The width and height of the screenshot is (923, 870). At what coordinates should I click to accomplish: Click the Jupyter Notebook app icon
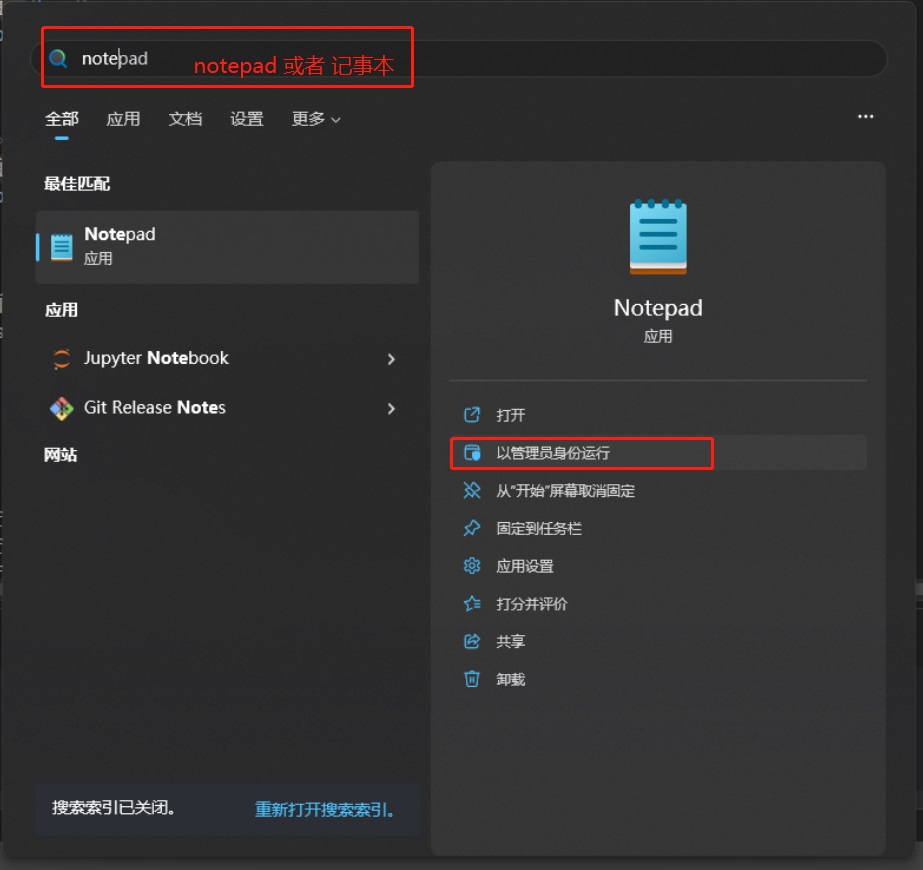pos(62,359)
